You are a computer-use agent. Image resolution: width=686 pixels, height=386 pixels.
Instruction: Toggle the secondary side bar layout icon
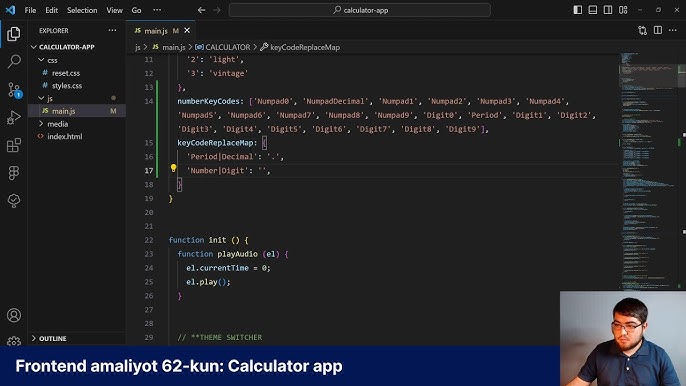(x=608, y=10)
